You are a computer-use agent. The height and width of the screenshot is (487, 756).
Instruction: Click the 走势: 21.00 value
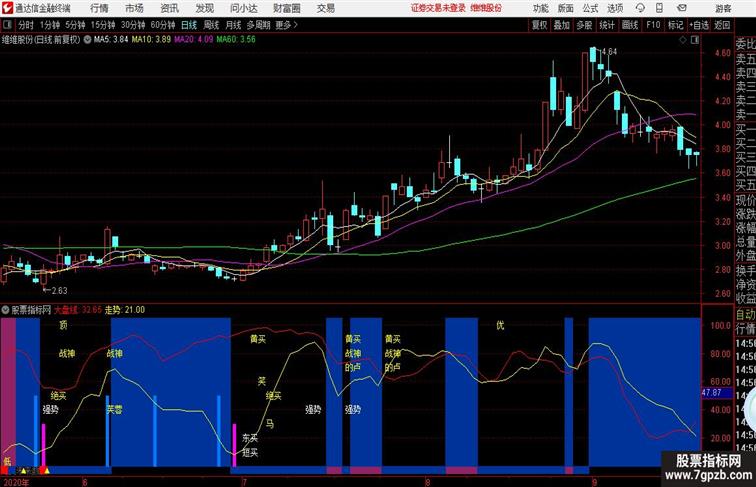pos(125,310)
